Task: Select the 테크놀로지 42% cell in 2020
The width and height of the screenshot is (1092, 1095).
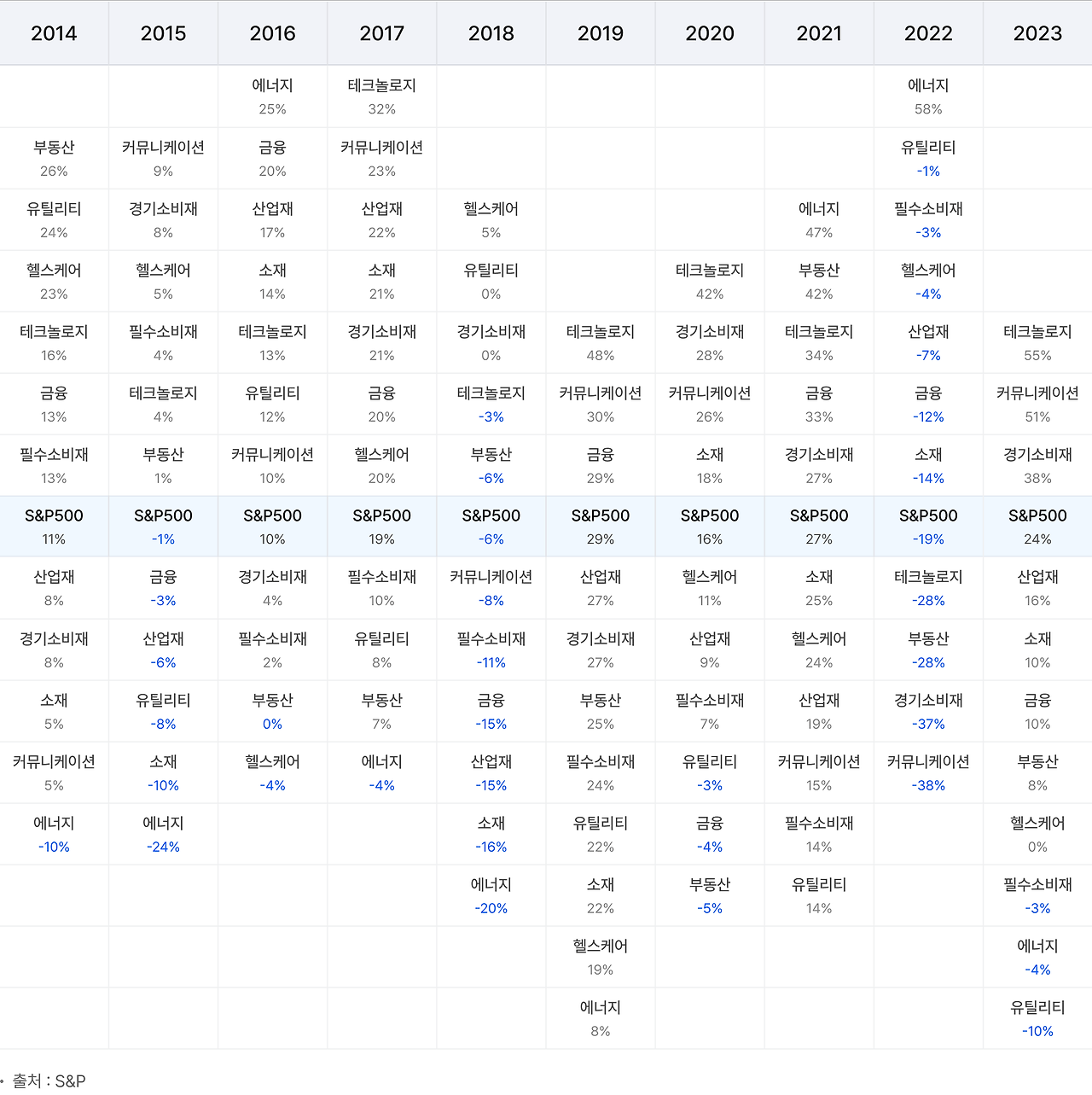Action: pyautogui.click(x=709, y=281)
